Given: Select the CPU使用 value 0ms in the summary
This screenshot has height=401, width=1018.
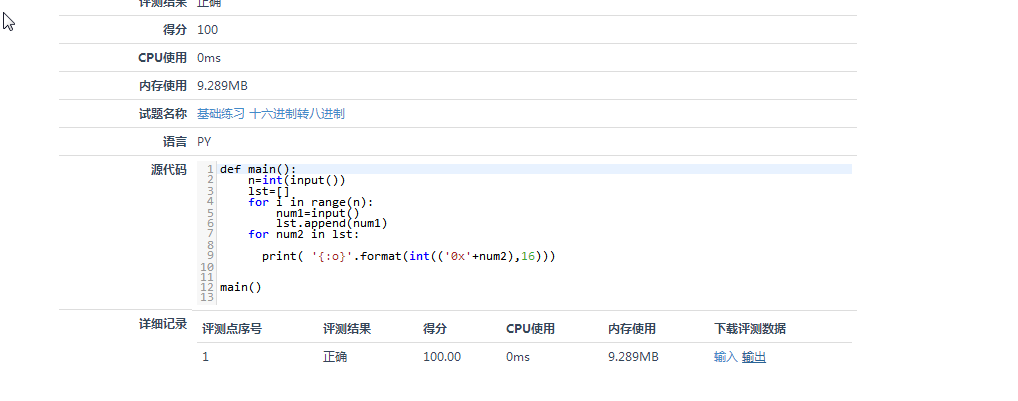Looking at the screenshot, I should 209,58.
